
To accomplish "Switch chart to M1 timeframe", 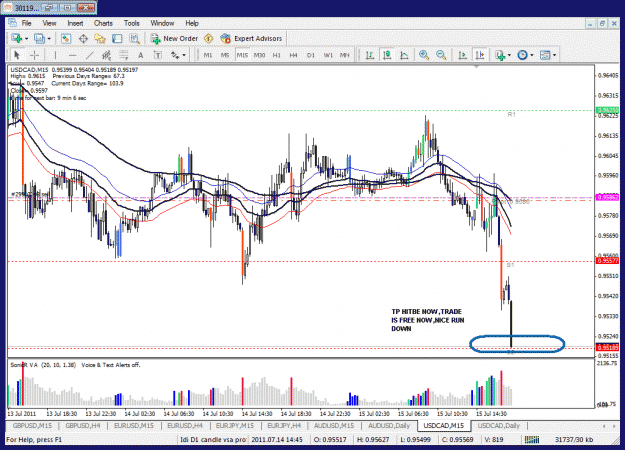I will (x=208, y=55).
